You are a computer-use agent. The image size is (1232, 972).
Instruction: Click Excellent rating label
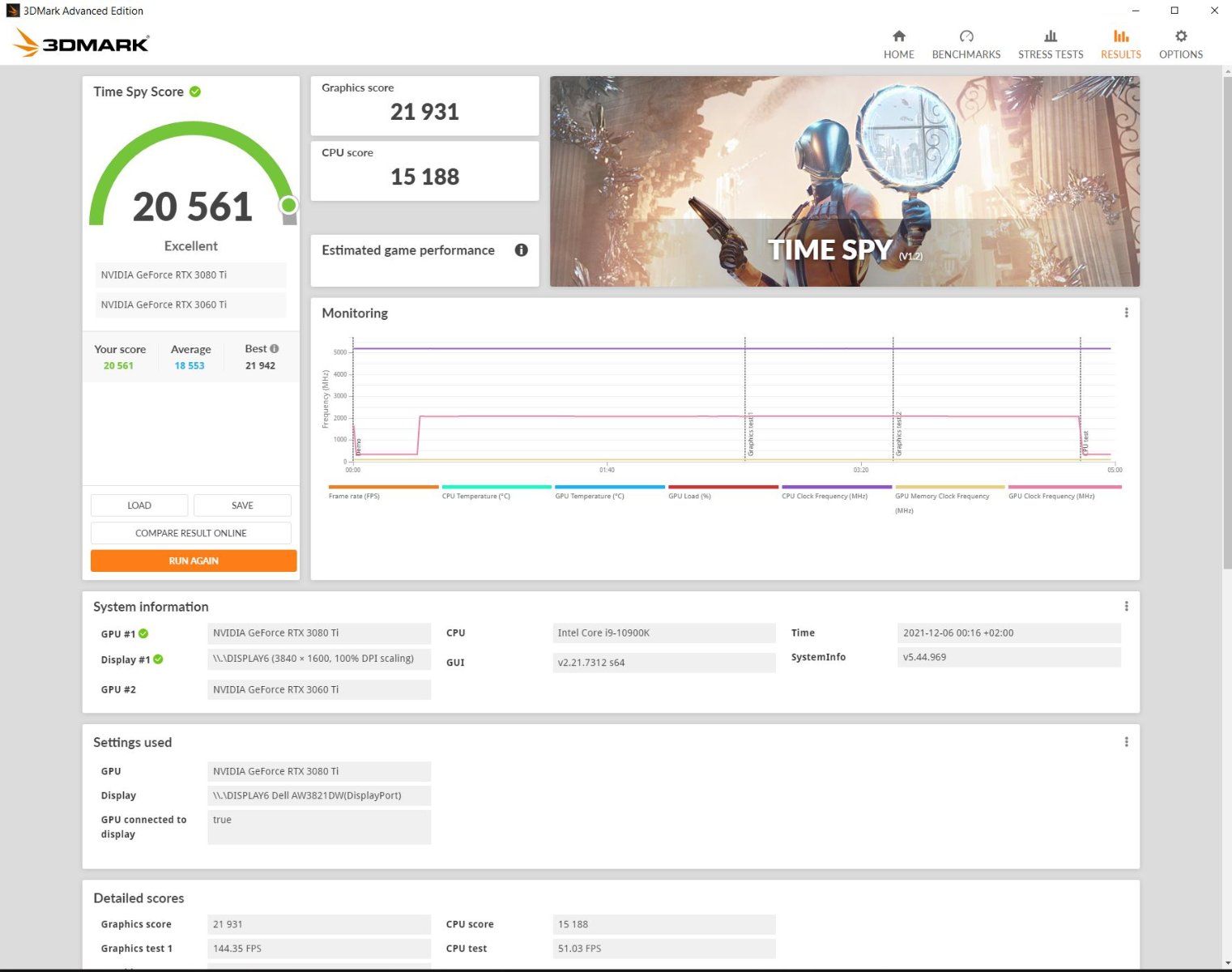[x=190, y=245]
